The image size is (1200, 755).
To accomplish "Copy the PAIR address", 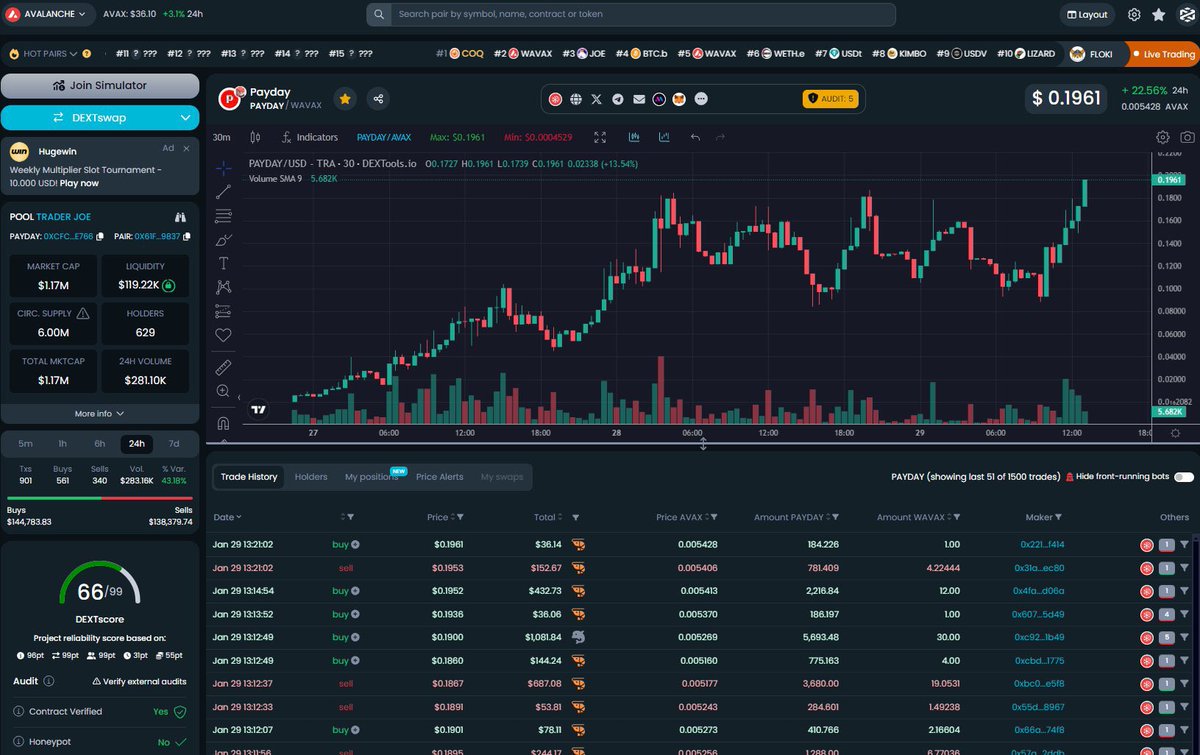I will click(x=187, y=237).
